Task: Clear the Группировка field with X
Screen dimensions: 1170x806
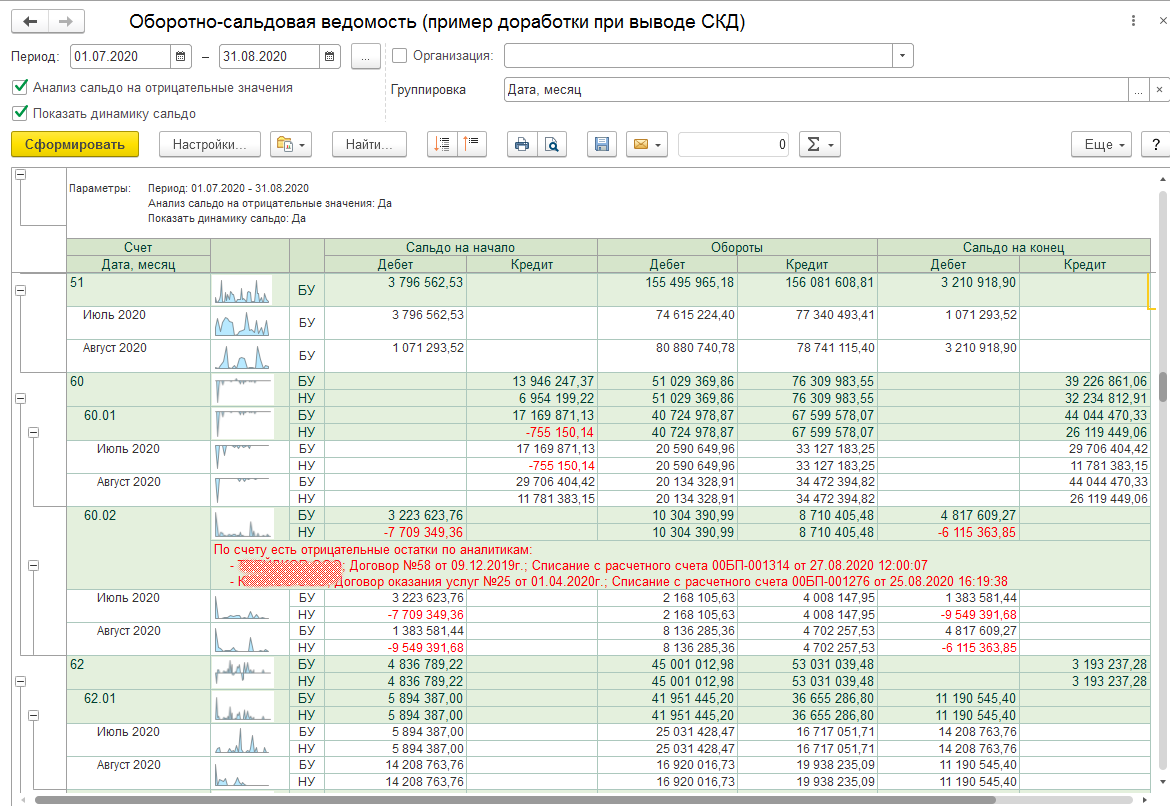Action: pos(1159,90)
